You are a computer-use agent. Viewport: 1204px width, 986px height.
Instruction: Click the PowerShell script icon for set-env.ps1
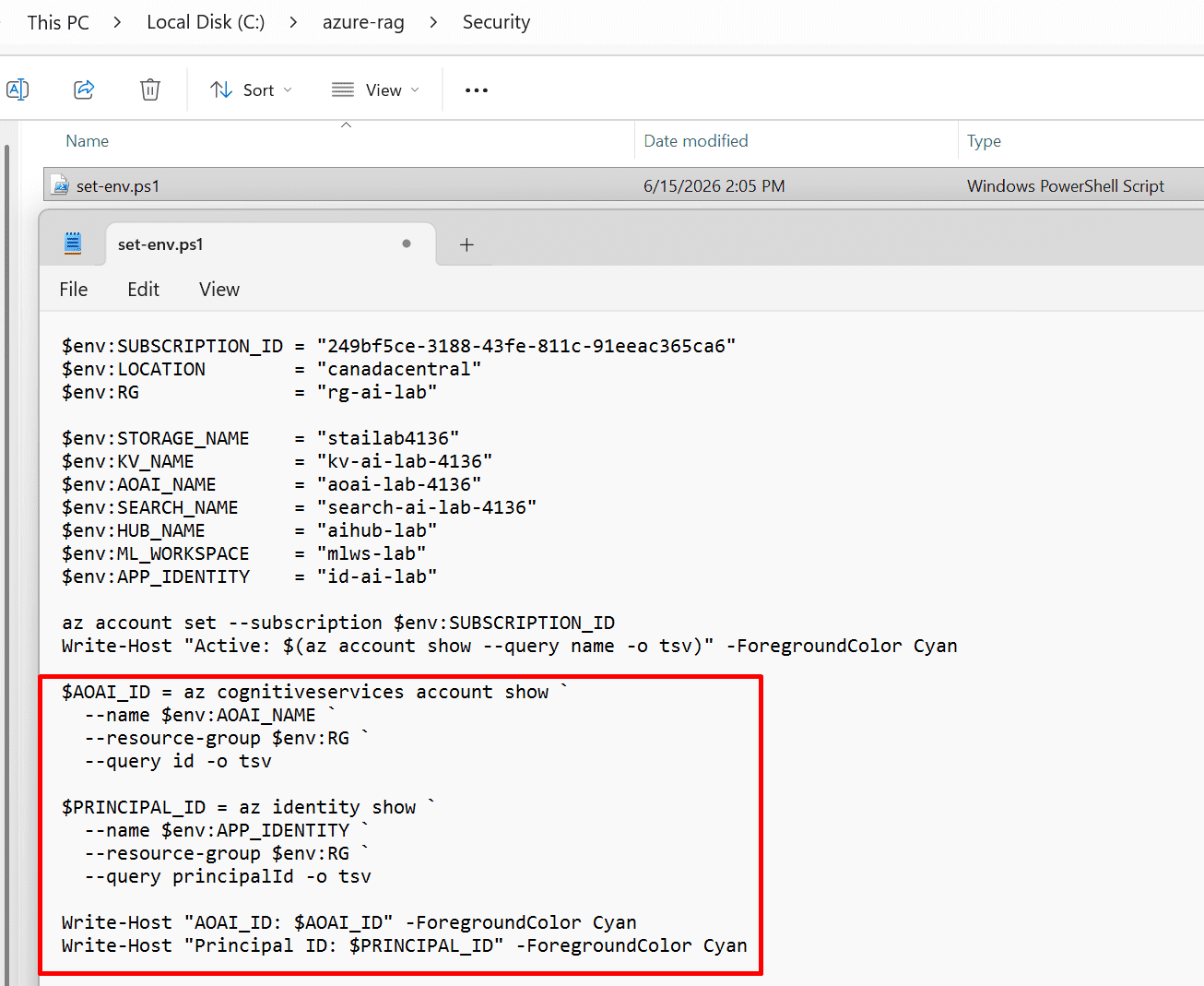[x=60, y=185]
